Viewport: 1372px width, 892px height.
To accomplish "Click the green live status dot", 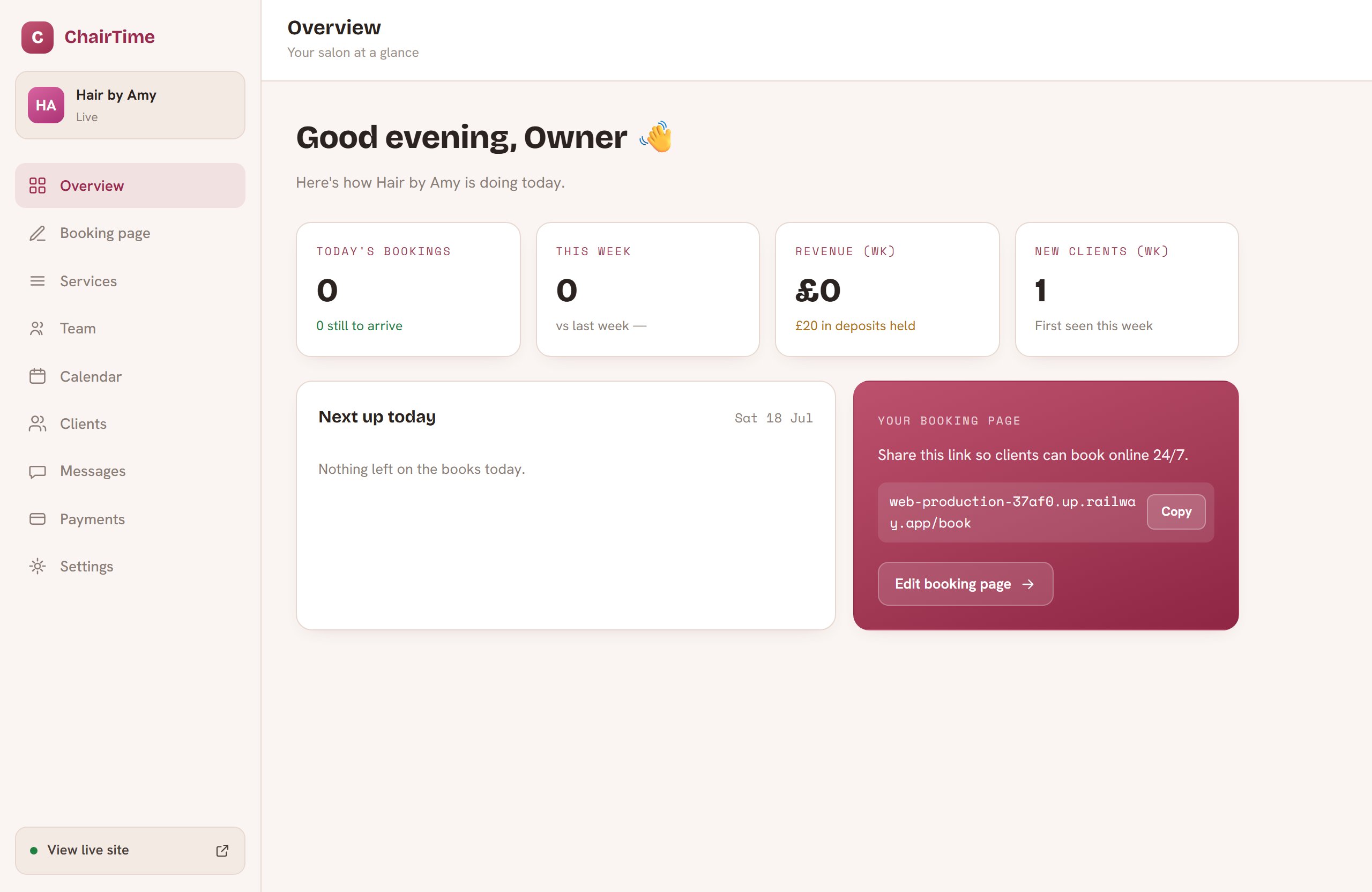I will click(33, 851).
